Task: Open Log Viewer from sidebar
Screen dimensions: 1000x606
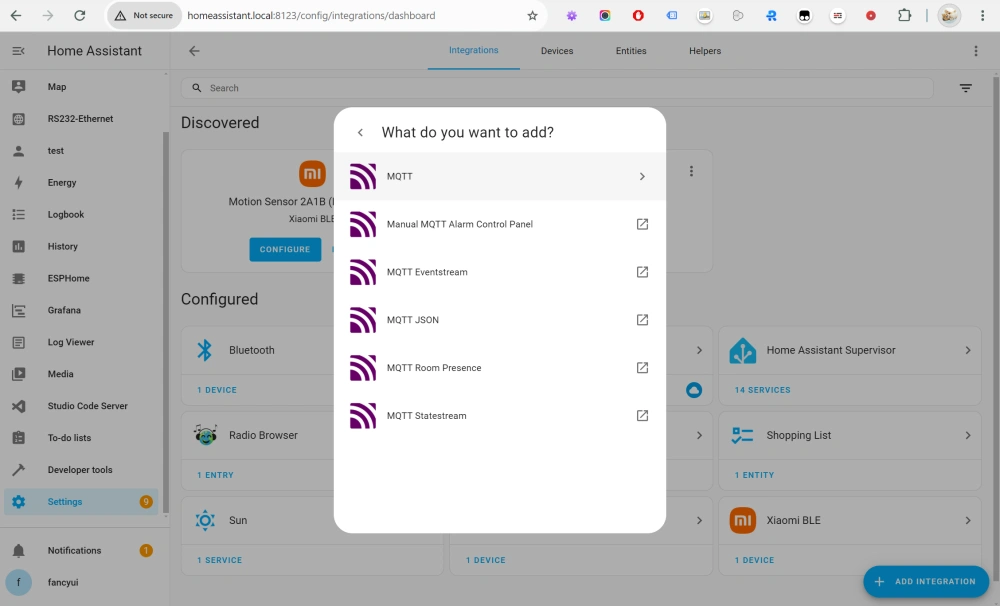Action: [82, 342]
